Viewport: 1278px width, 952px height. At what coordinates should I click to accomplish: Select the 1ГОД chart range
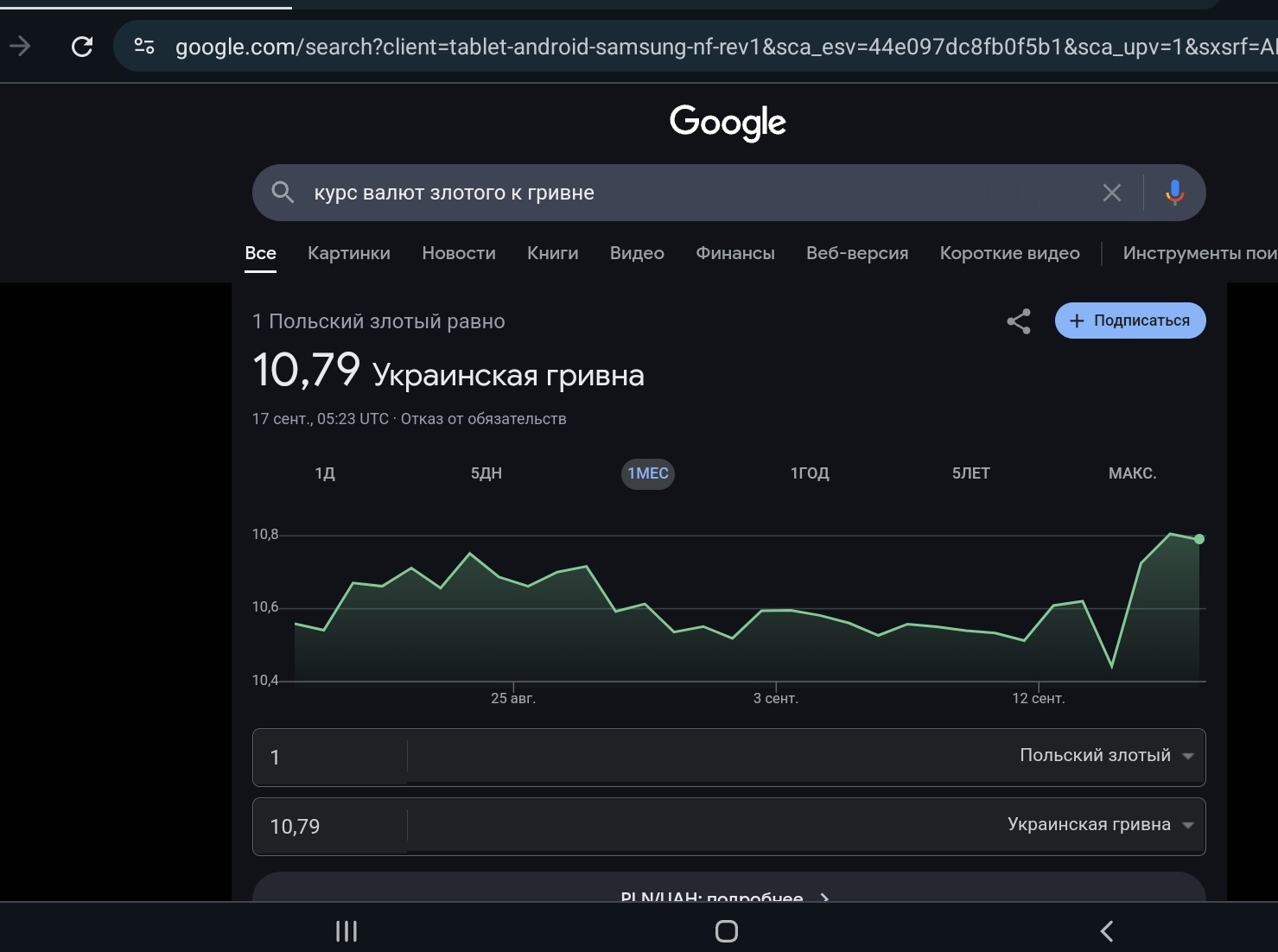tap(810, 473)
